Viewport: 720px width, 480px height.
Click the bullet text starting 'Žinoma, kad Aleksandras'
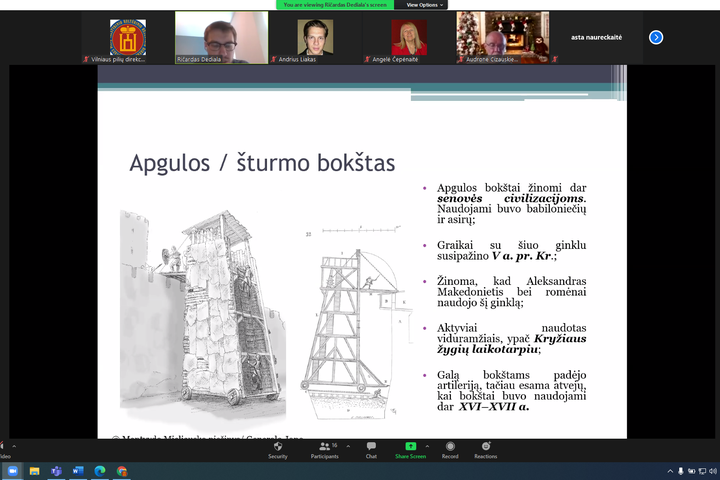tap(512, 292)
